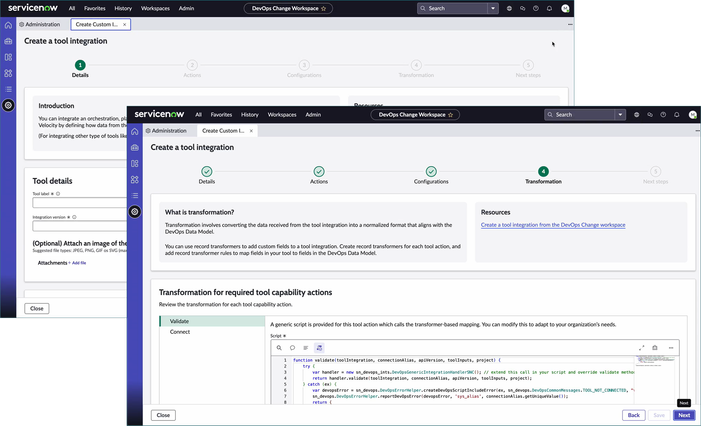Screen dimensions: 701x426
Task: Expand the script editor to full screen
Action: point(642,348)
